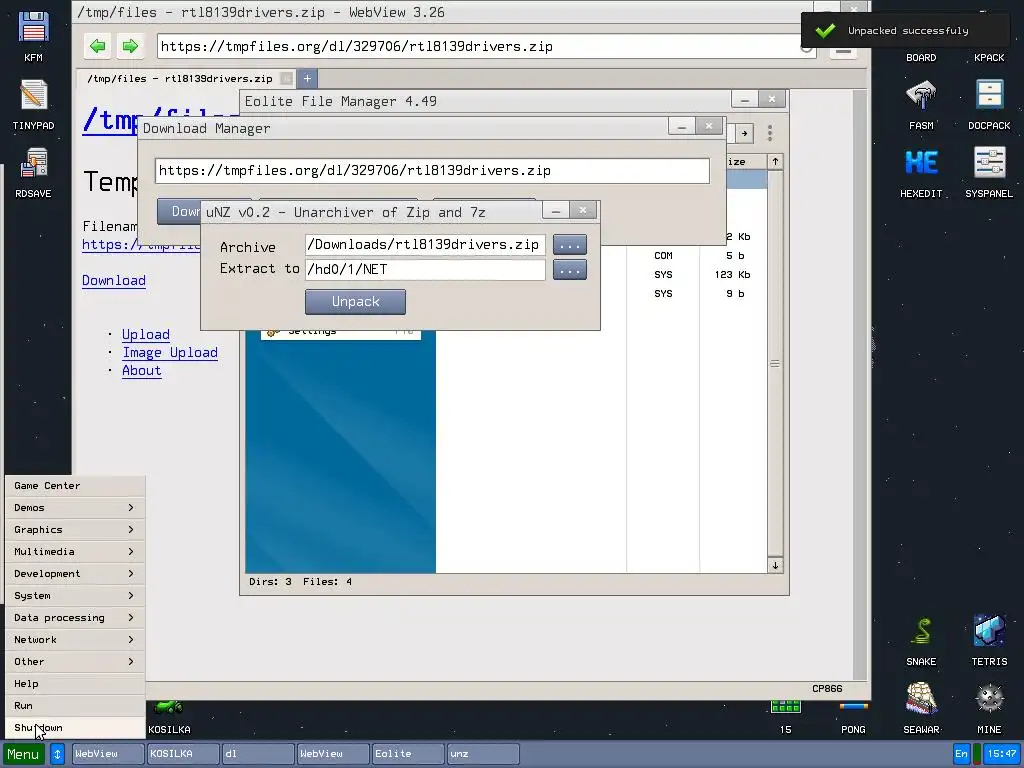Select the 5 b COM file row
Viewport: 1024px width, 768px height.
click(601, 256)
